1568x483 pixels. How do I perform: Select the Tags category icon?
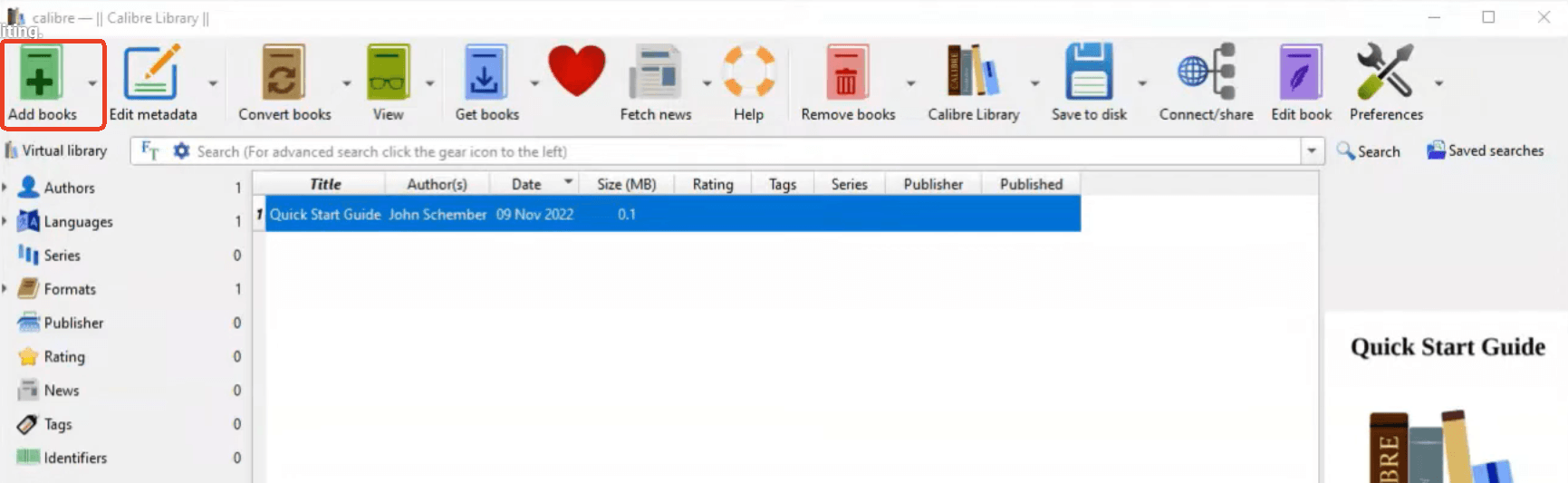click(x=29, y=423)
